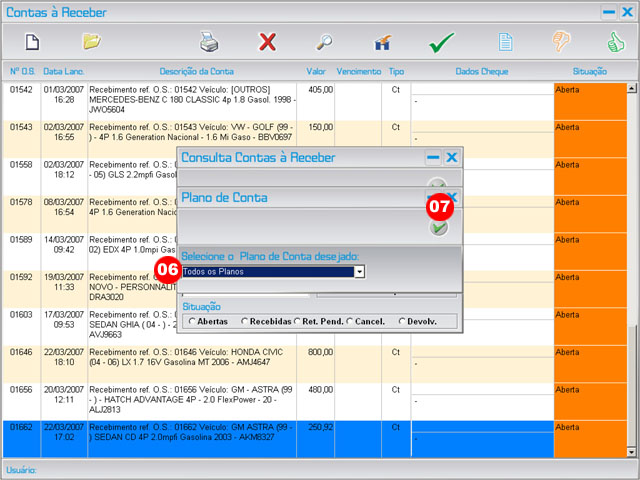Image resolution: width=640 pixels, height=480 pixels.
Task: Click the new document toolbar icon
Action: (32, 42)
